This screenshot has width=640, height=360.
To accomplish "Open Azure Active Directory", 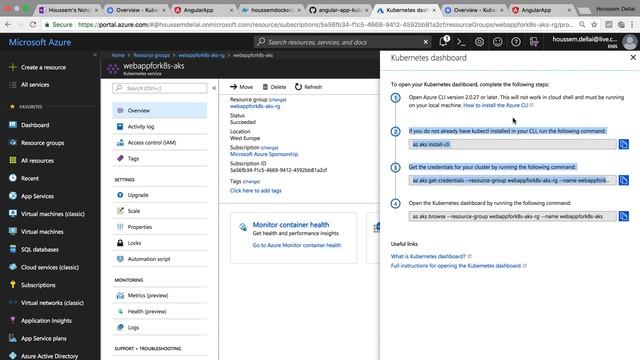I will 50,356.
